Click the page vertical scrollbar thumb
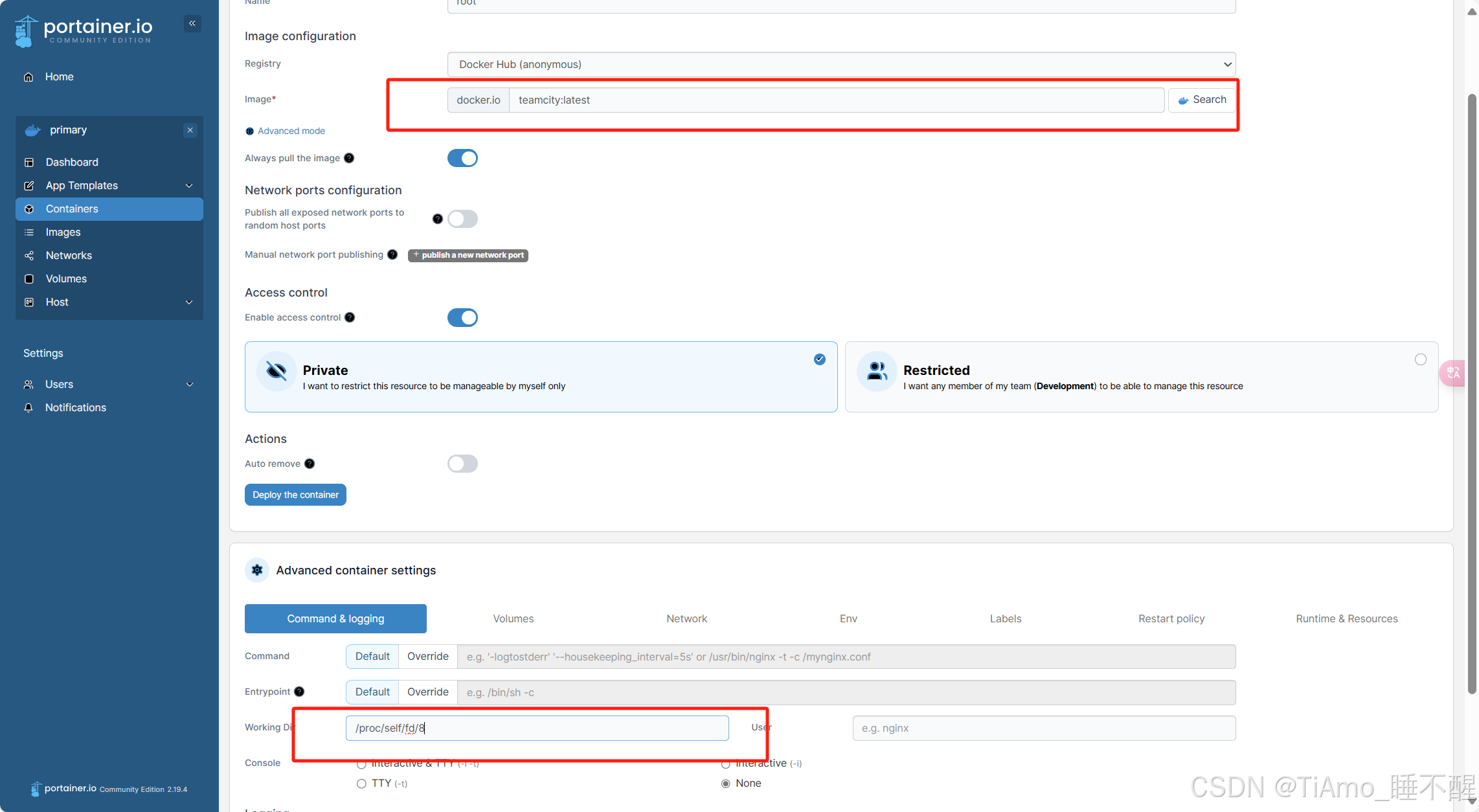 [x=1472, y=394]
